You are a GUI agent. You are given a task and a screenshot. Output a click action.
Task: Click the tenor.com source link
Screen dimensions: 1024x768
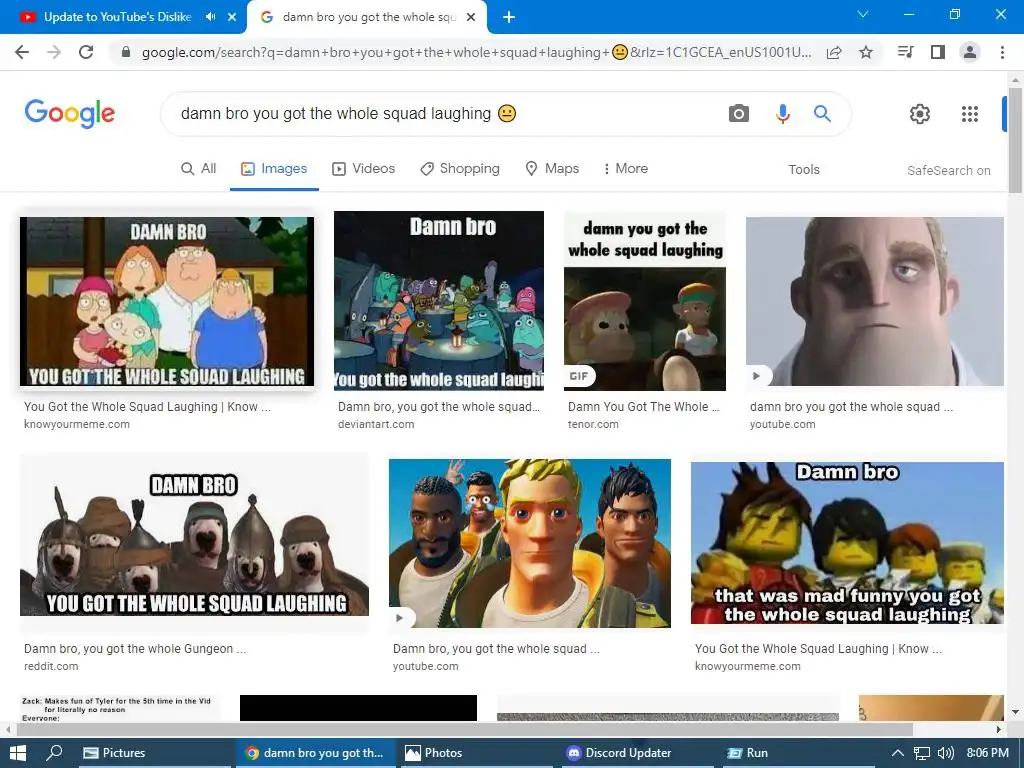coord(593,424)
